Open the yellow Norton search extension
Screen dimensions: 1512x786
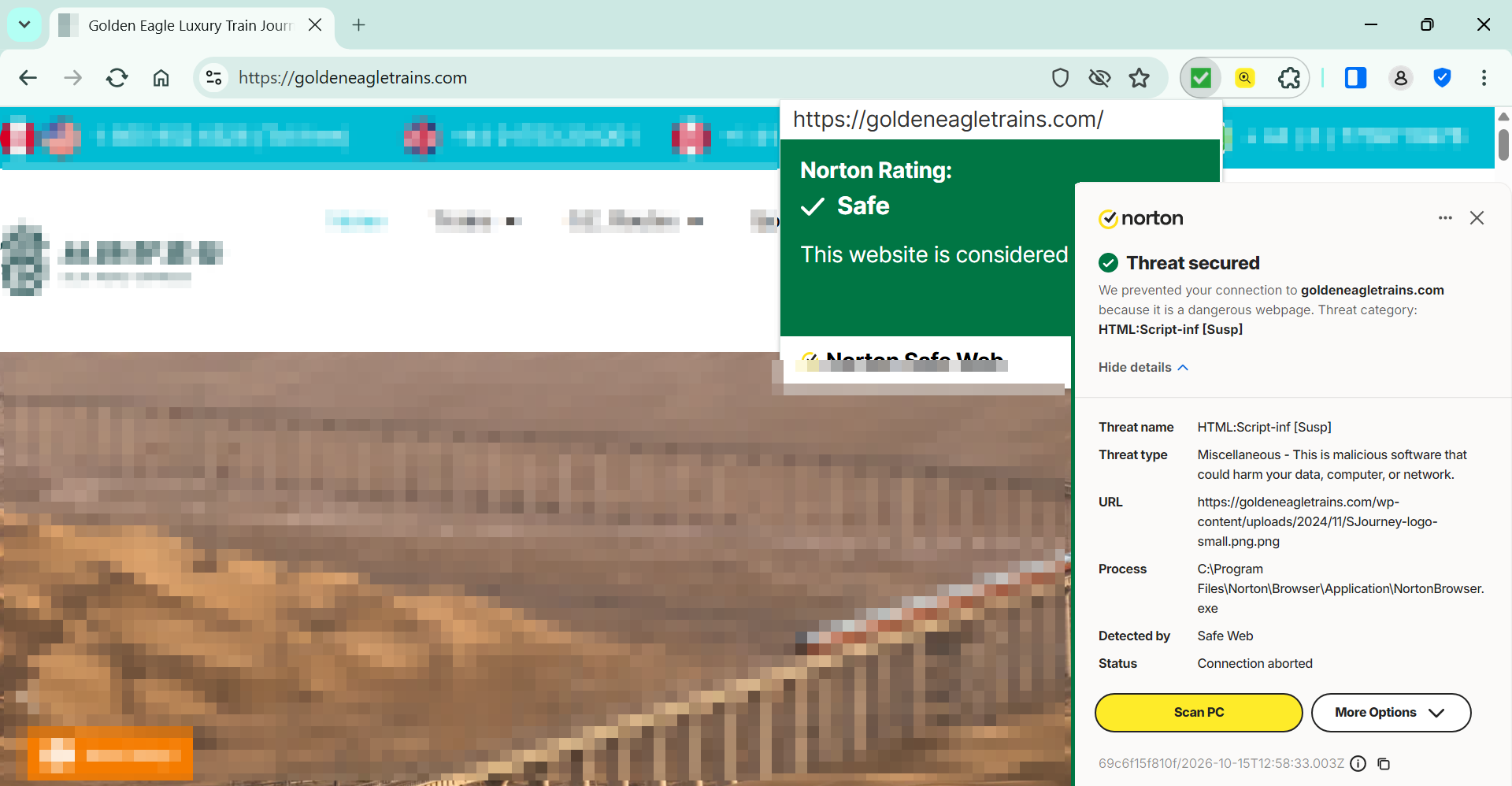pyautogui.click(x=1244, y=78)
